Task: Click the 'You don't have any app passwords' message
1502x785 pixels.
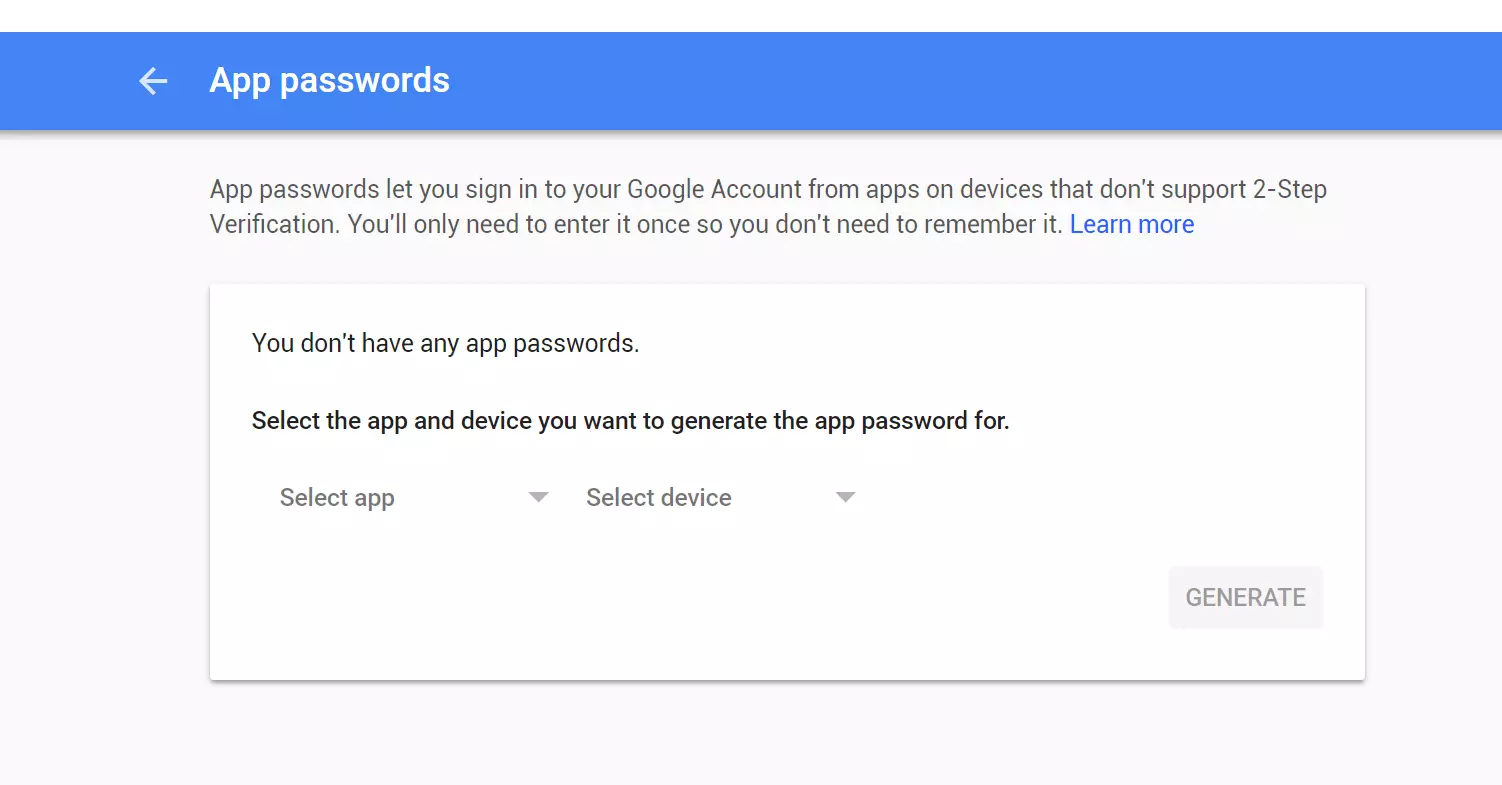Action: (445, 343)
